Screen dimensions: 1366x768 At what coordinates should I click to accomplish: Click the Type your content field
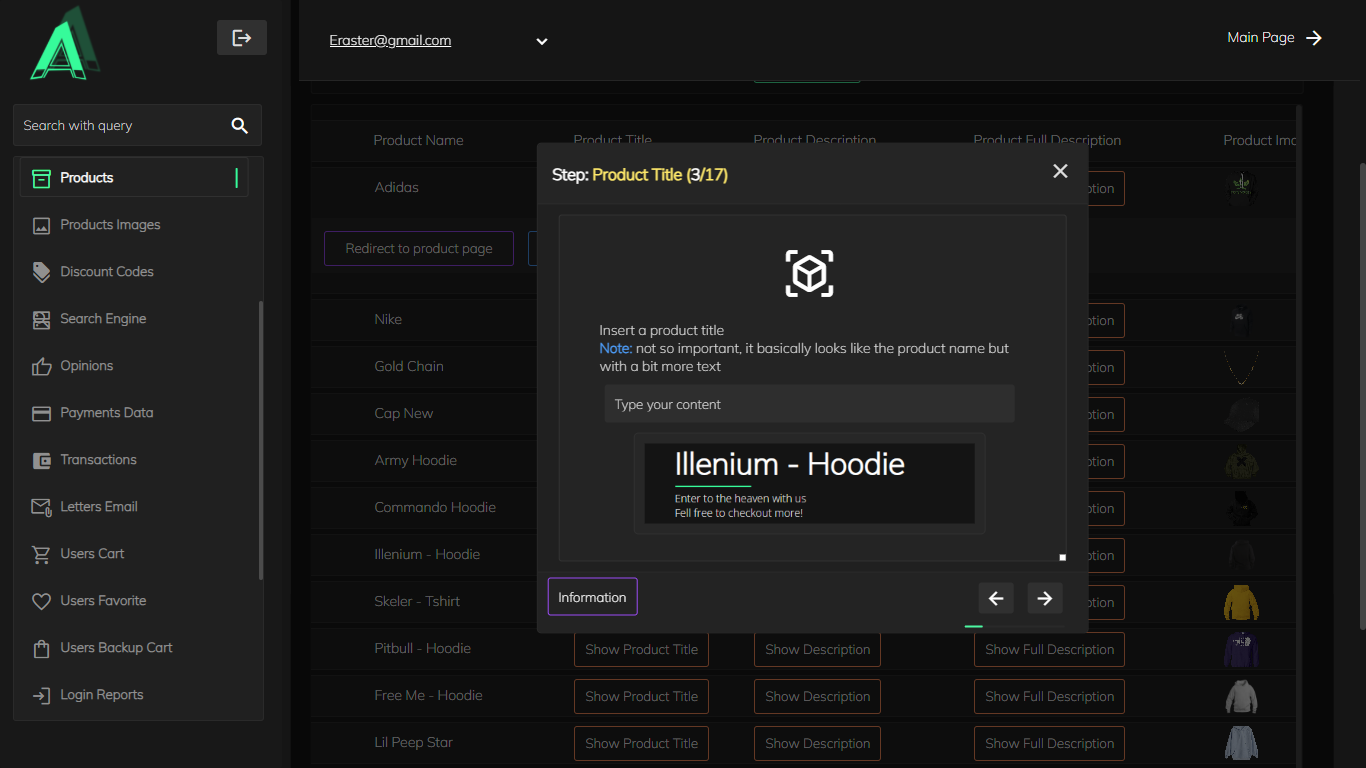coord(809,404)
